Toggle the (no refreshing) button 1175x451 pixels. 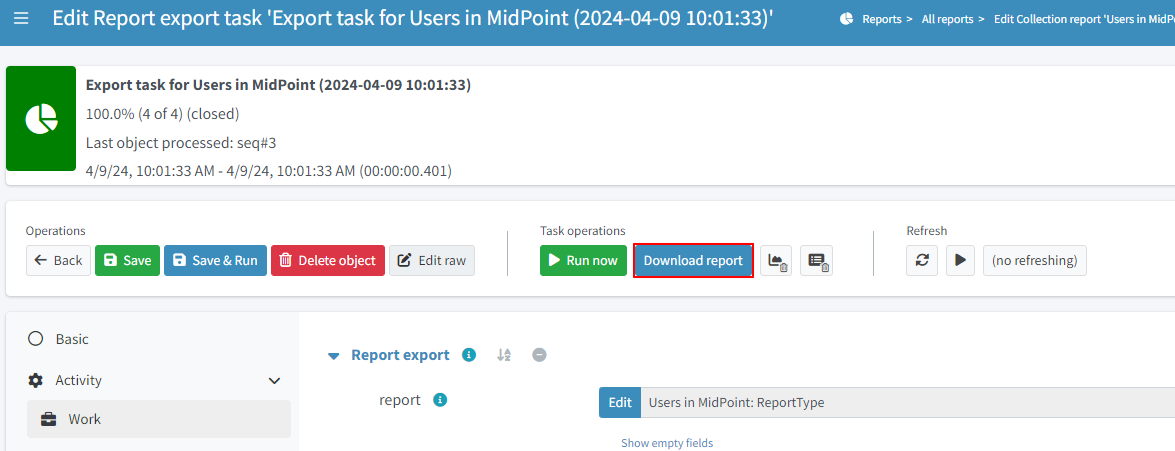point(1034,260)
